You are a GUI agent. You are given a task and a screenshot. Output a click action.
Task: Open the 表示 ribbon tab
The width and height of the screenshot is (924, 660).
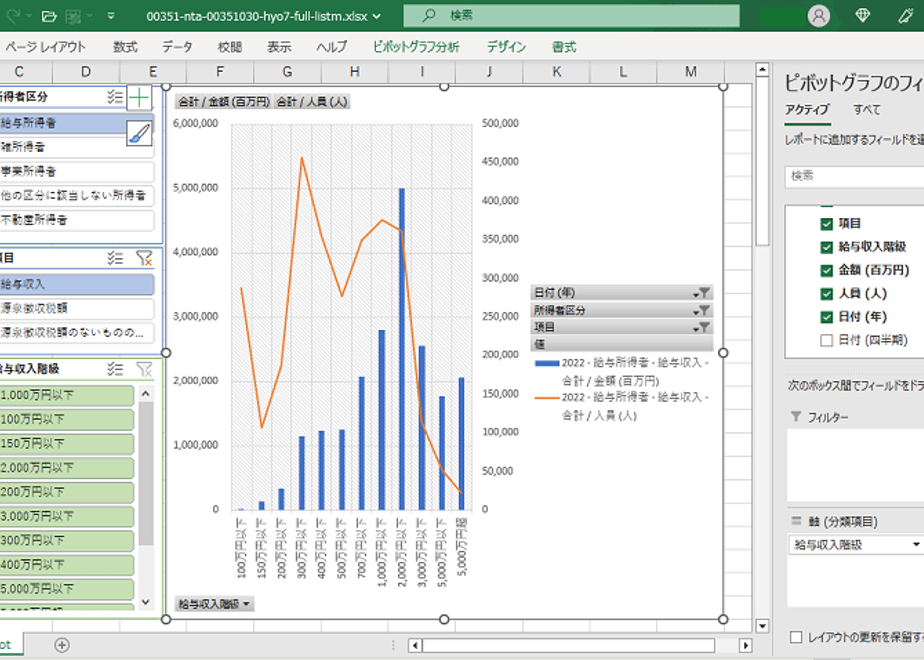[x=279, y=47]
